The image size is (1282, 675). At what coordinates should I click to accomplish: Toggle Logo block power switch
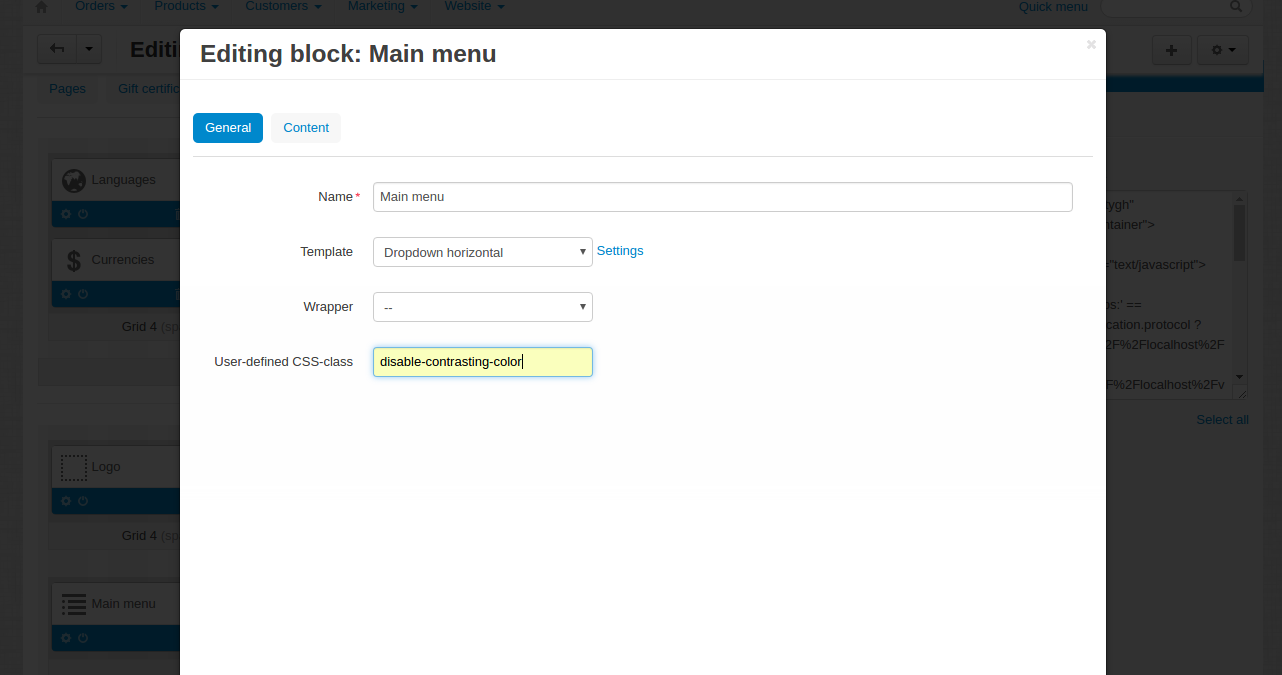tap(83, 501)
